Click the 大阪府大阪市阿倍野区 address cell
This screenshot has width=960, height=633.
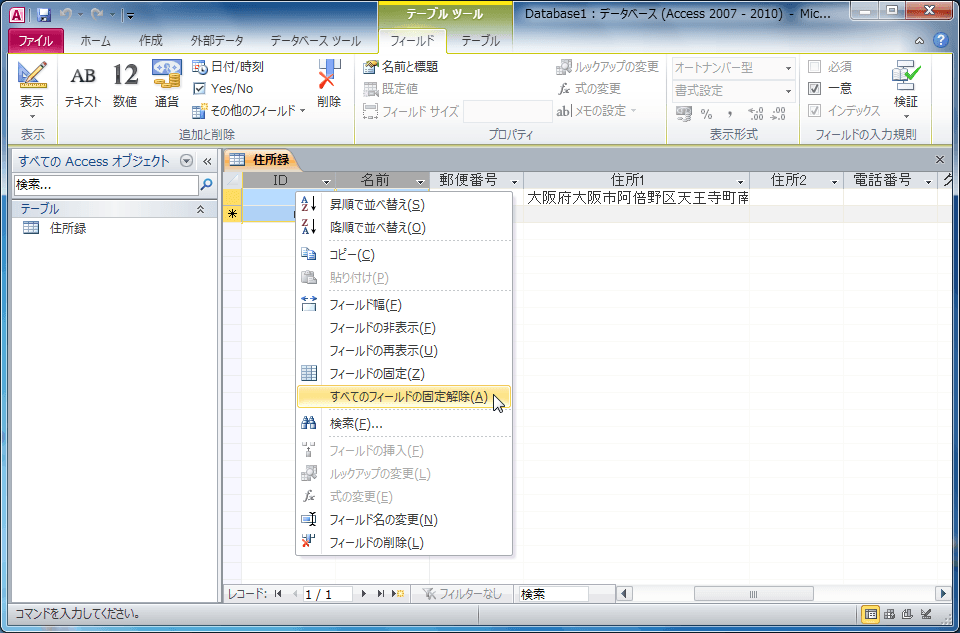point(637,198)
